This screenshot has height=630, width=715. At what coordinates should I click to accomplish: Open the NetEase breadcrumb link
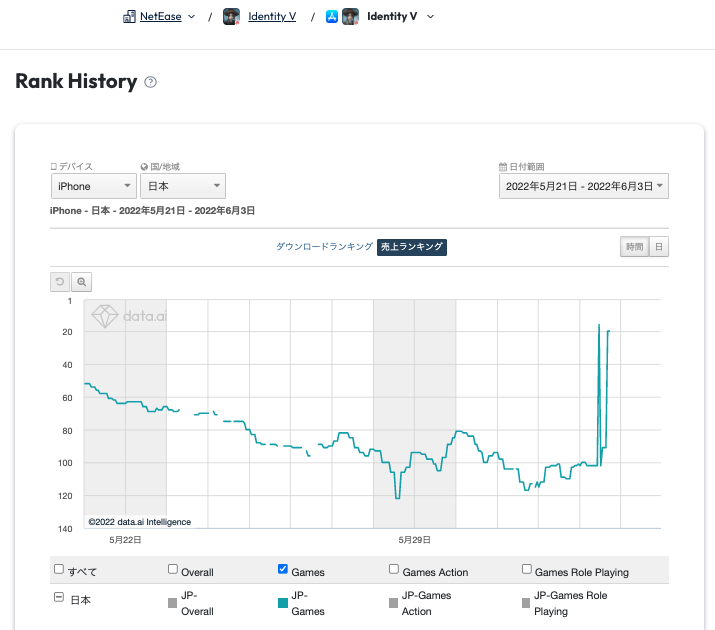(x=161, y=16)
